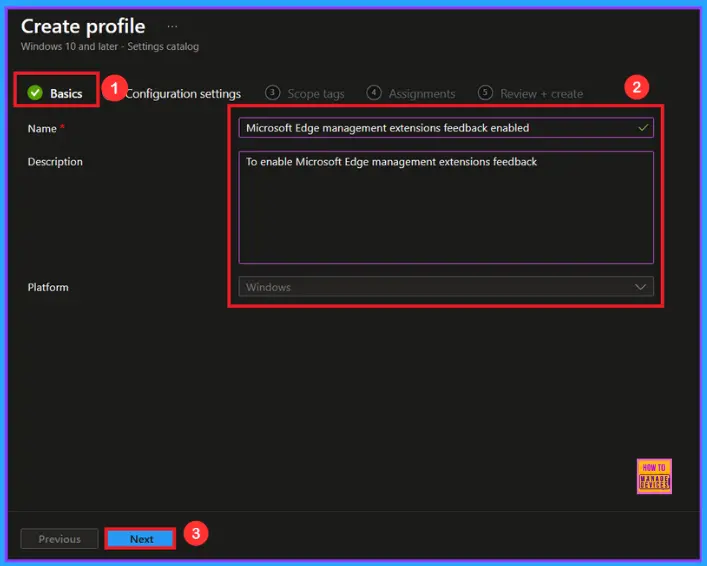The height and width of the screenshot is (566, 707).
Task: Click the Name label
Action: pos(42,129)
